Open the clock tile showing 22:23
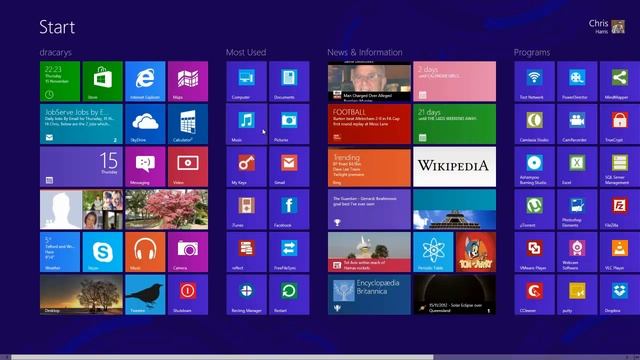Image resolution: width=640 pixels, height=360 pixels. click(x=60, y=81)
